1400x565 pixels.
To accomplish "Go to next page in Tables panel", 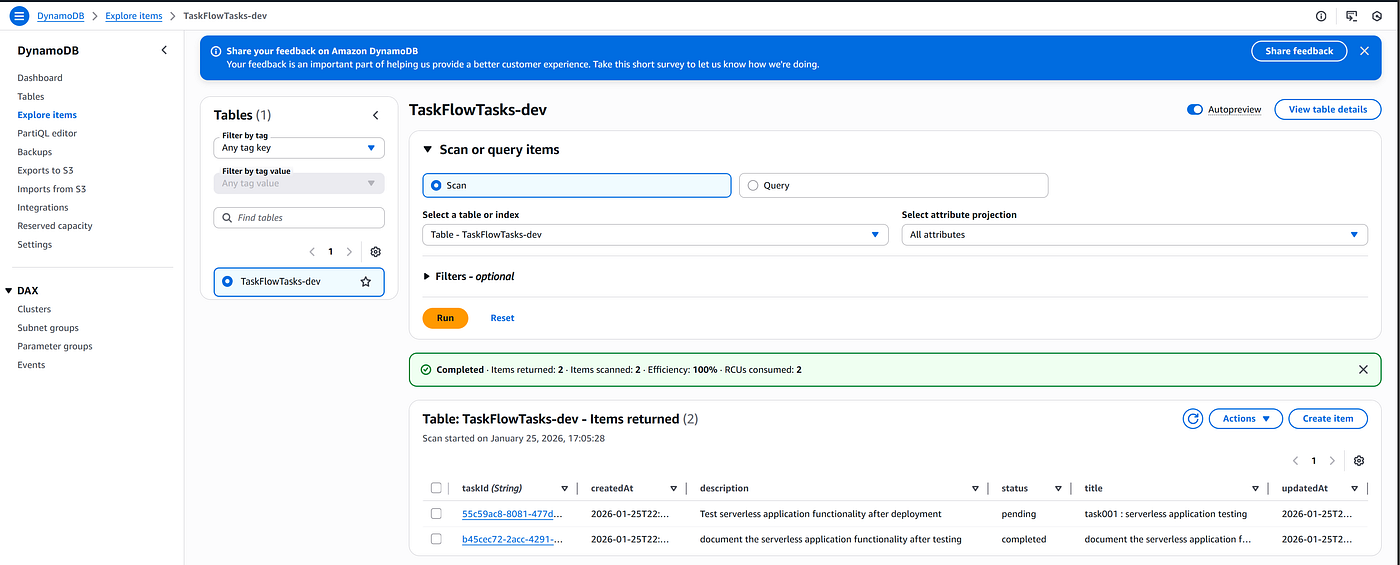I will (x=349, y=252).
